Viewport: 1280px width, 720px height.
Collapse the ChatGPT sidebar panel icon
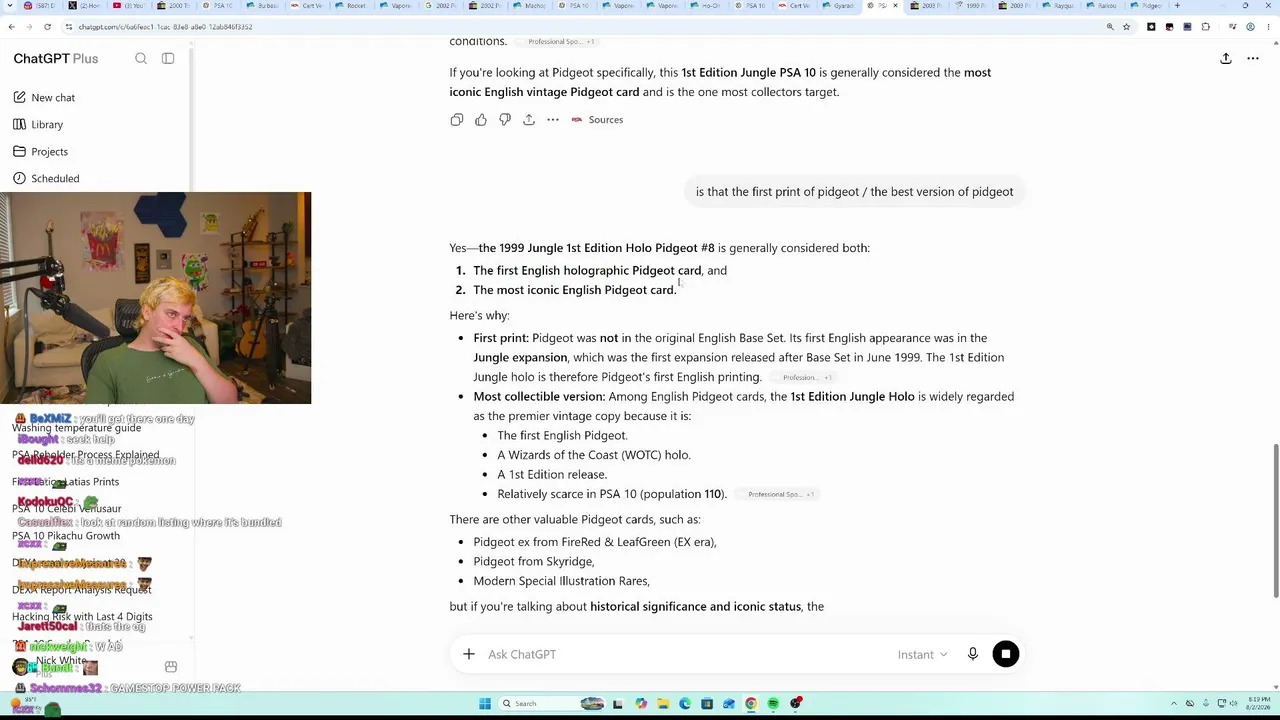(x=168, y=59)
